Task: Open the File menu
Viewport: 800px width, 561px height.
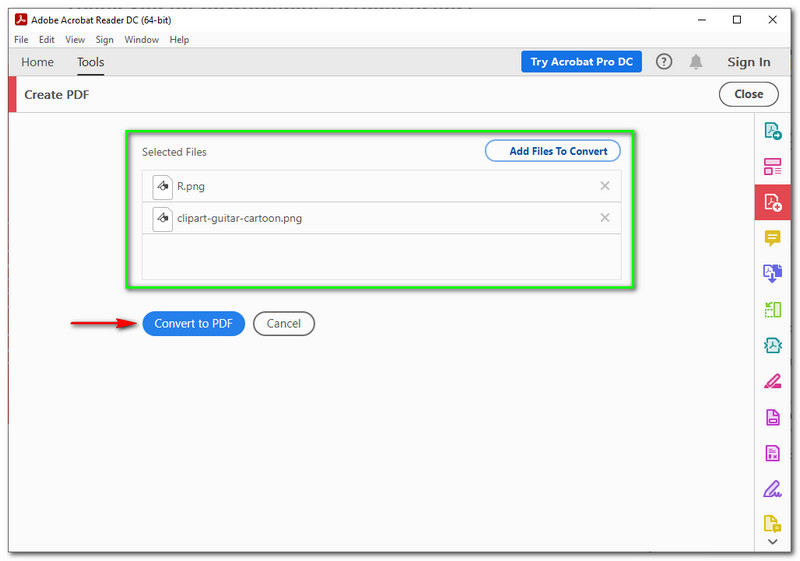Action: click(x=21, y=40)
